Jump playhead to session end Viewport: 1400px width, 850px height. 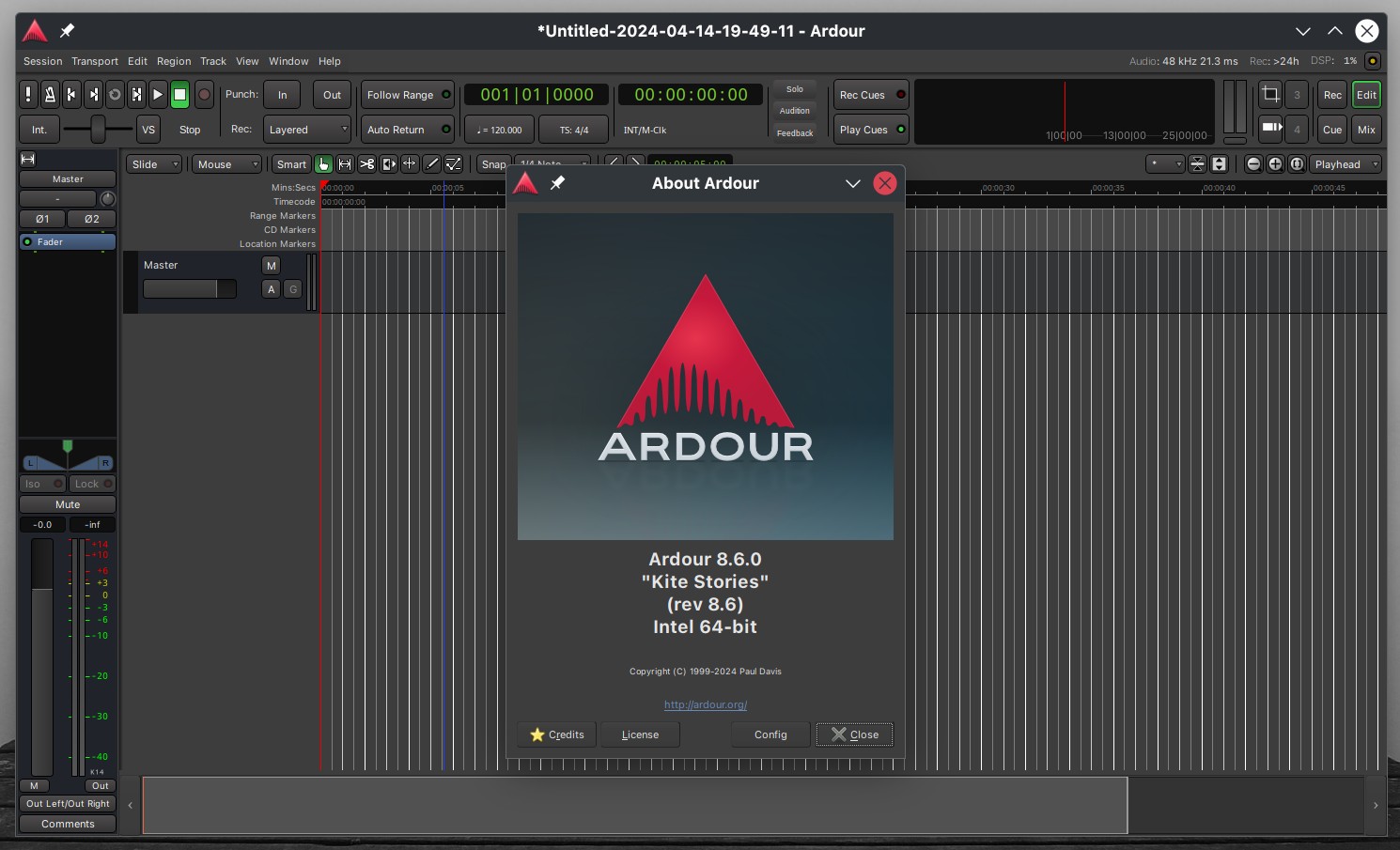[x=93, y=94]
